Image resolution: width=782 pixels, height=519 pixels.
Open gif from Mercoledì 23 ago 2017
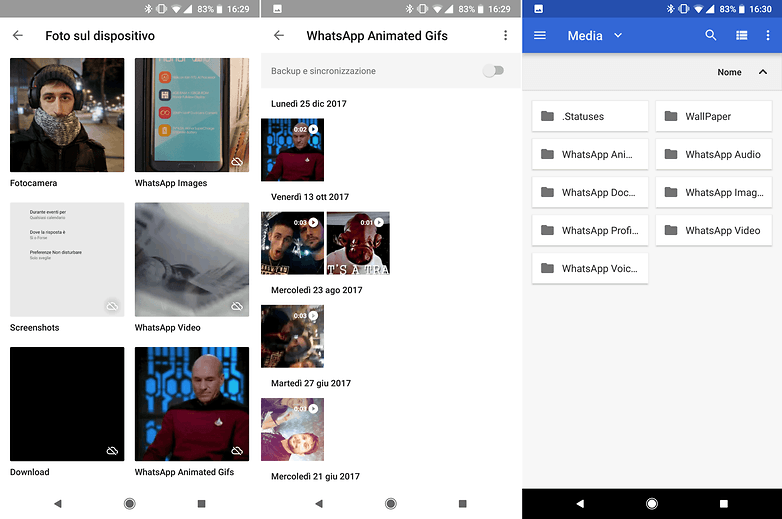point(292,336)
